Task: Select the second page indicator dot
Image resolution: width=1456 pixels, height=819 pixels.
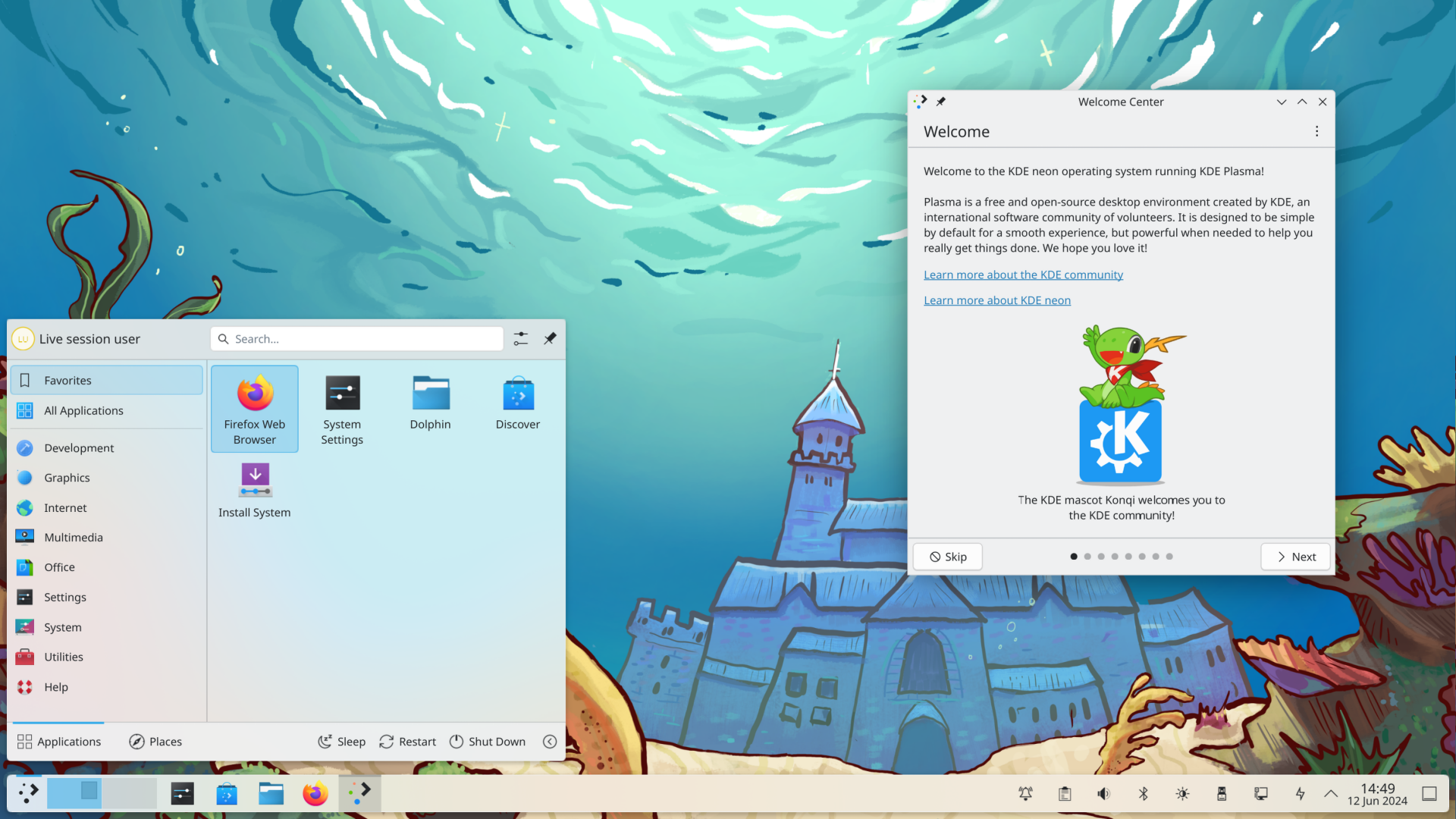Action: point(1087,557)
